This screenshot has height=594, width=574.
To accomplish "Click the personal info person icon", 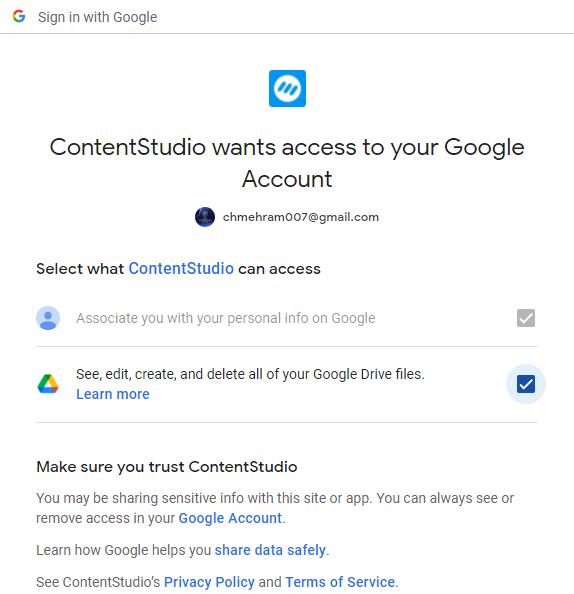I will tap(48, 318).
